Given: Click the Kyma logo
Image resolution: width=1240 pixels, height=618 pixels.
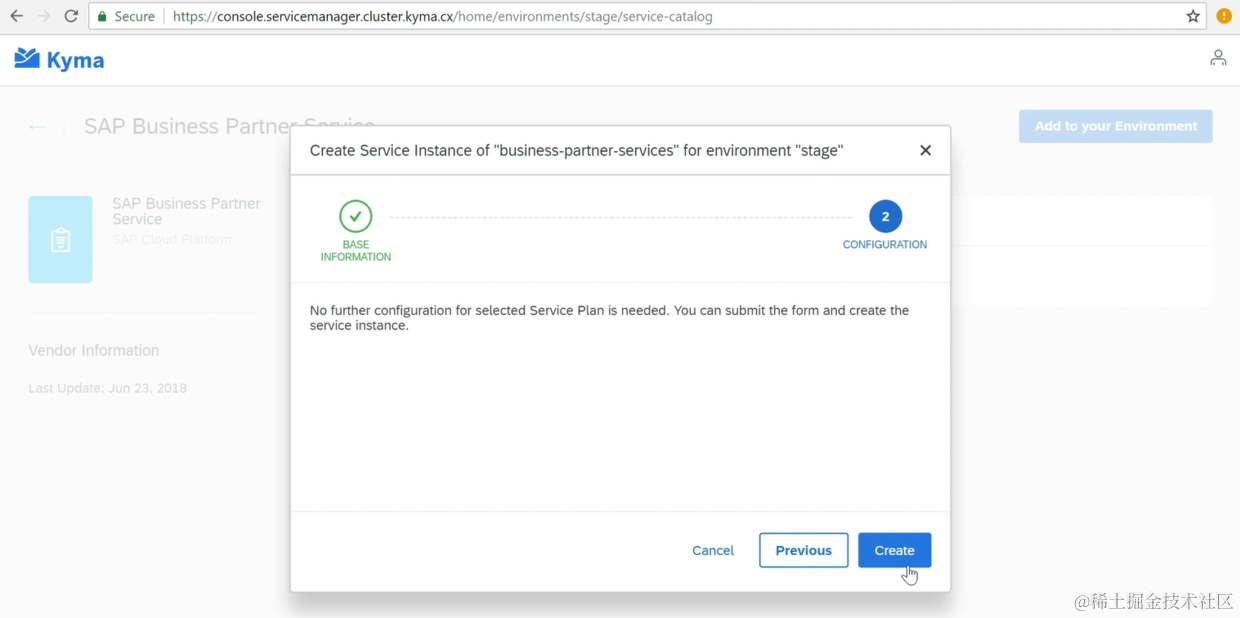Looking at the screenshot, I should 59,59.
